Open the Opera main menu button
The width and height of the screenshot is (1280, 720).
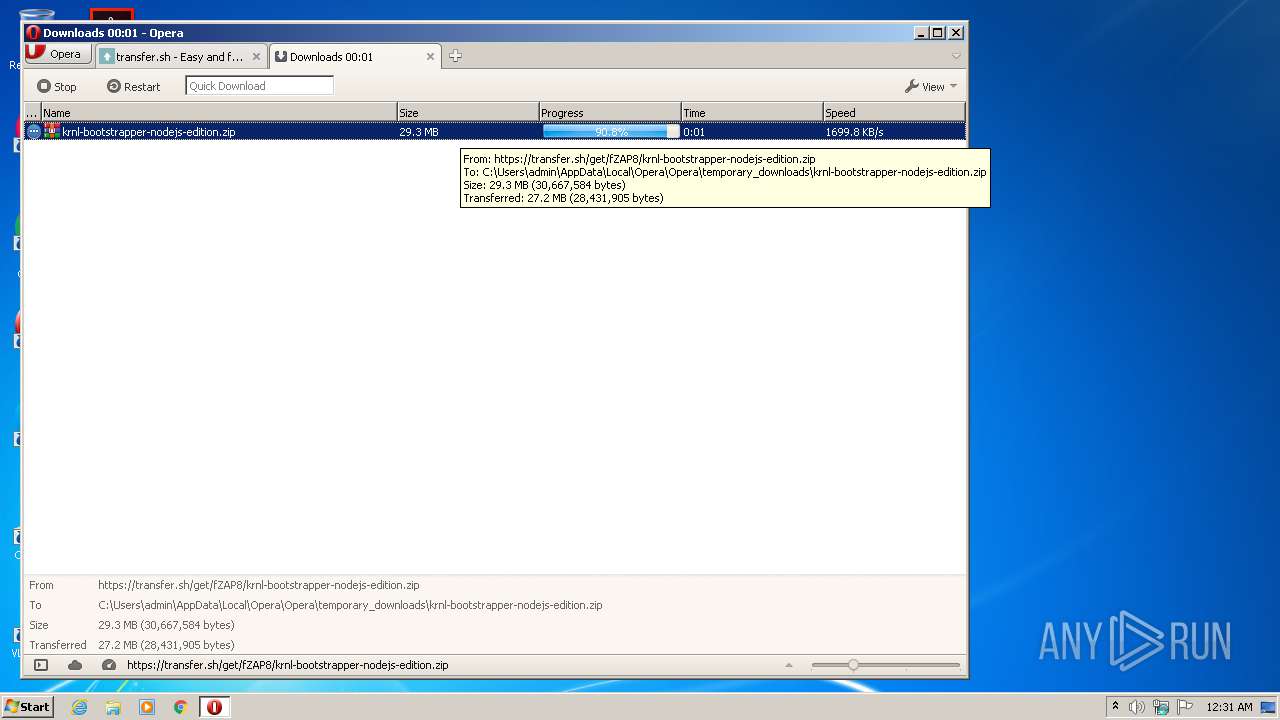[58, 54]
